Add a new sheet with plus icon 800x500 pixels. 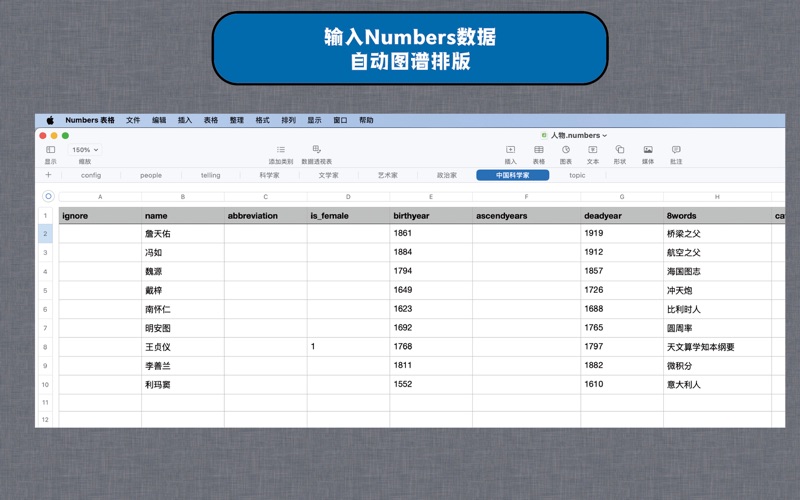tap(48, 175)
